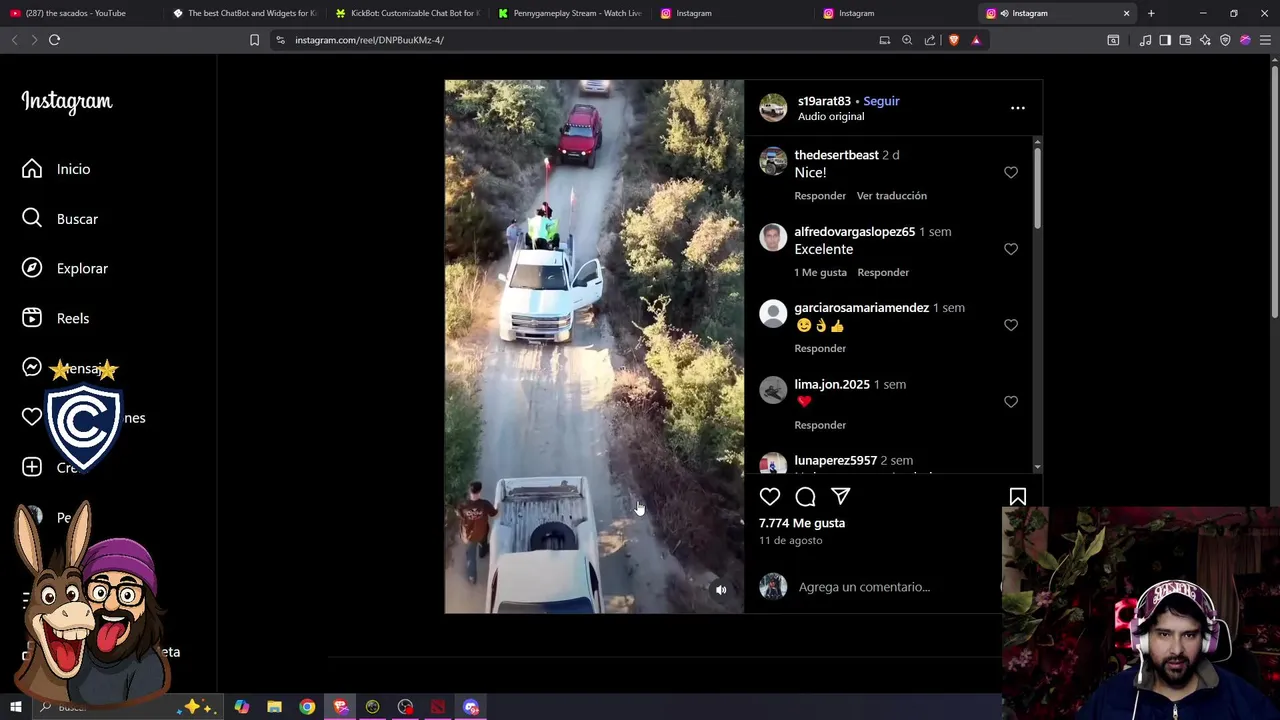Switch to the Pennygameplay Stream tab
Viewport: 1280px width, 720px height.
click(570, 13)
